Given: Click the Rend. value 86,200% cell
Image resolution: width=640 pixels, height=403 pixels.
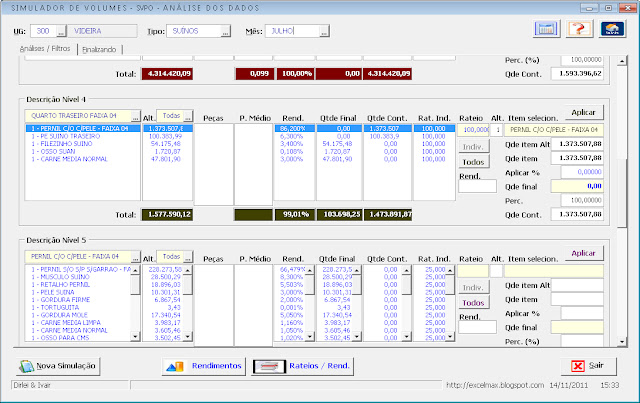Looking at the screenshot, I should pos(294,129).
